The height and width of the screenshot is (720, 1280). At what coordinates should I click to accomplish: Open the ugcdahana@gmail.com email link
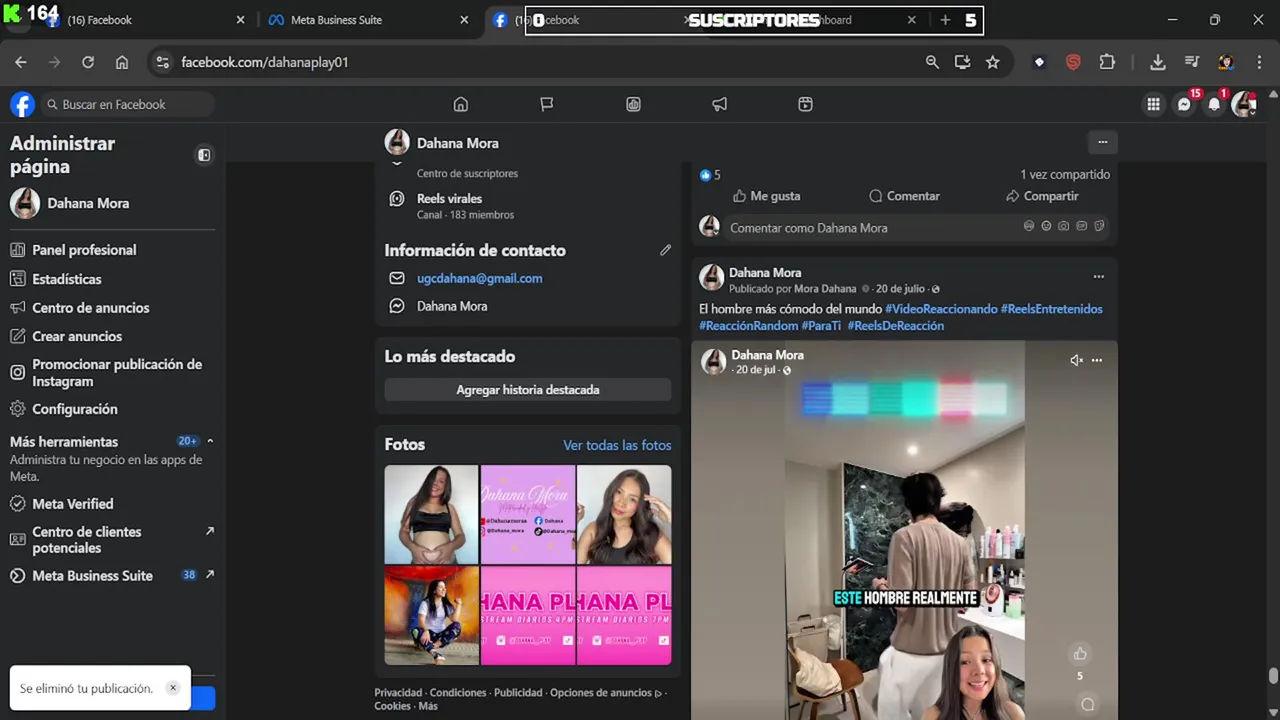(x=480, y=278)
